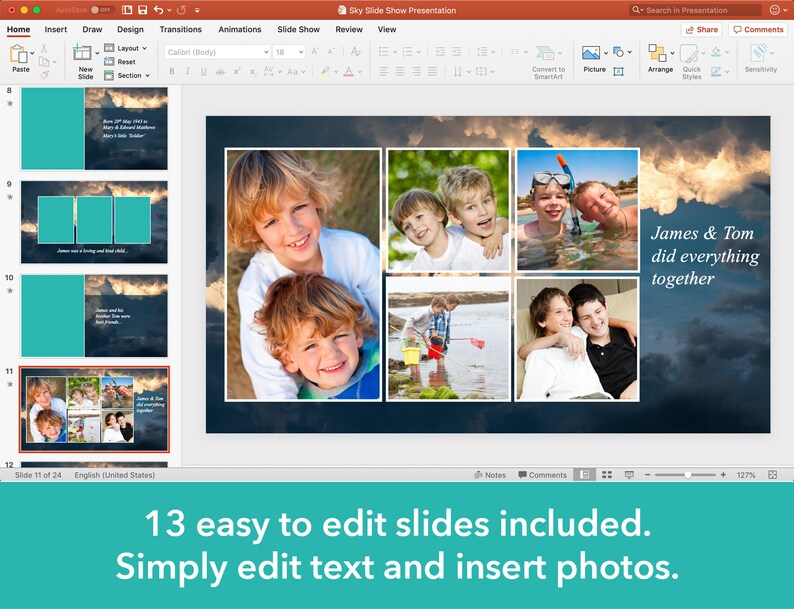Click the zoom slider handle
The height and width of the screenshot is (609, 794).
coord(687,475)
